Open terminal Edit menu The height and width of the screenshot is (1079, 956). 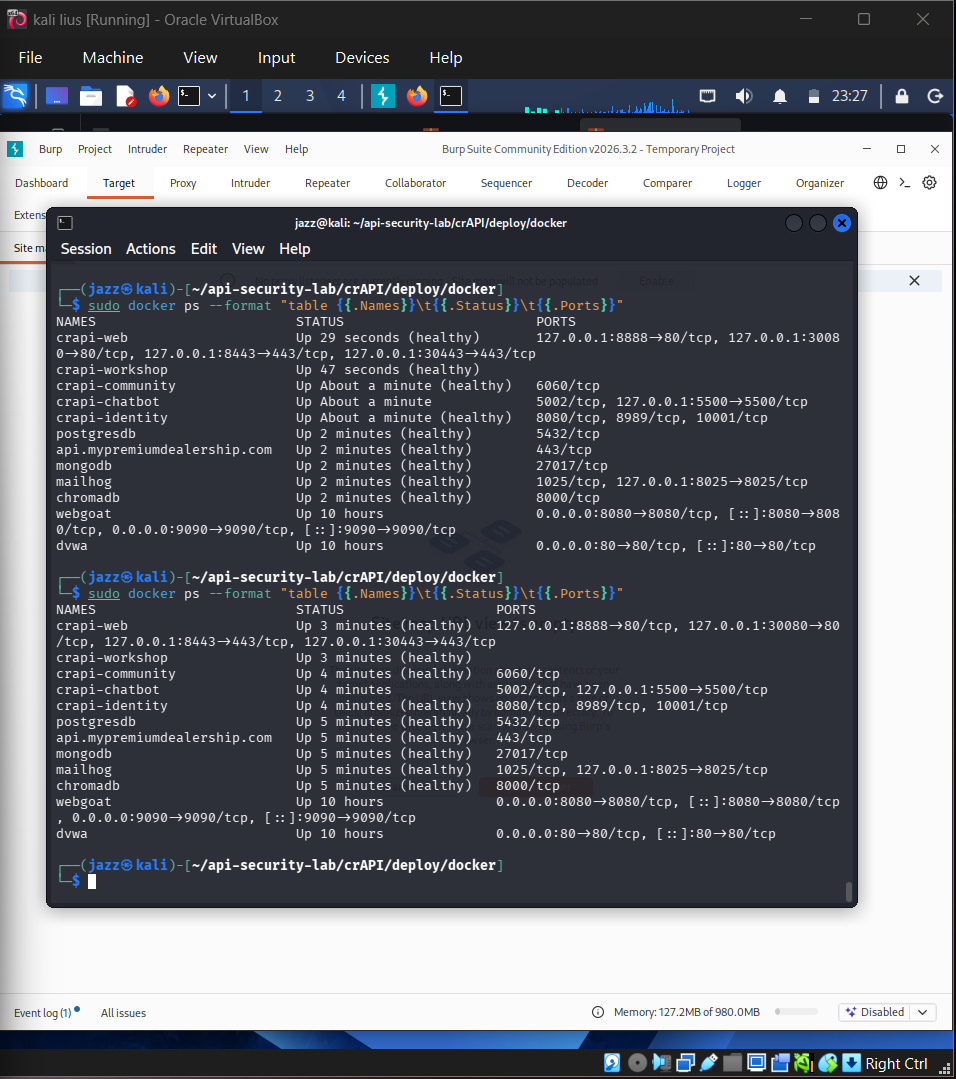pyautogui.click(x=204, y=249)
